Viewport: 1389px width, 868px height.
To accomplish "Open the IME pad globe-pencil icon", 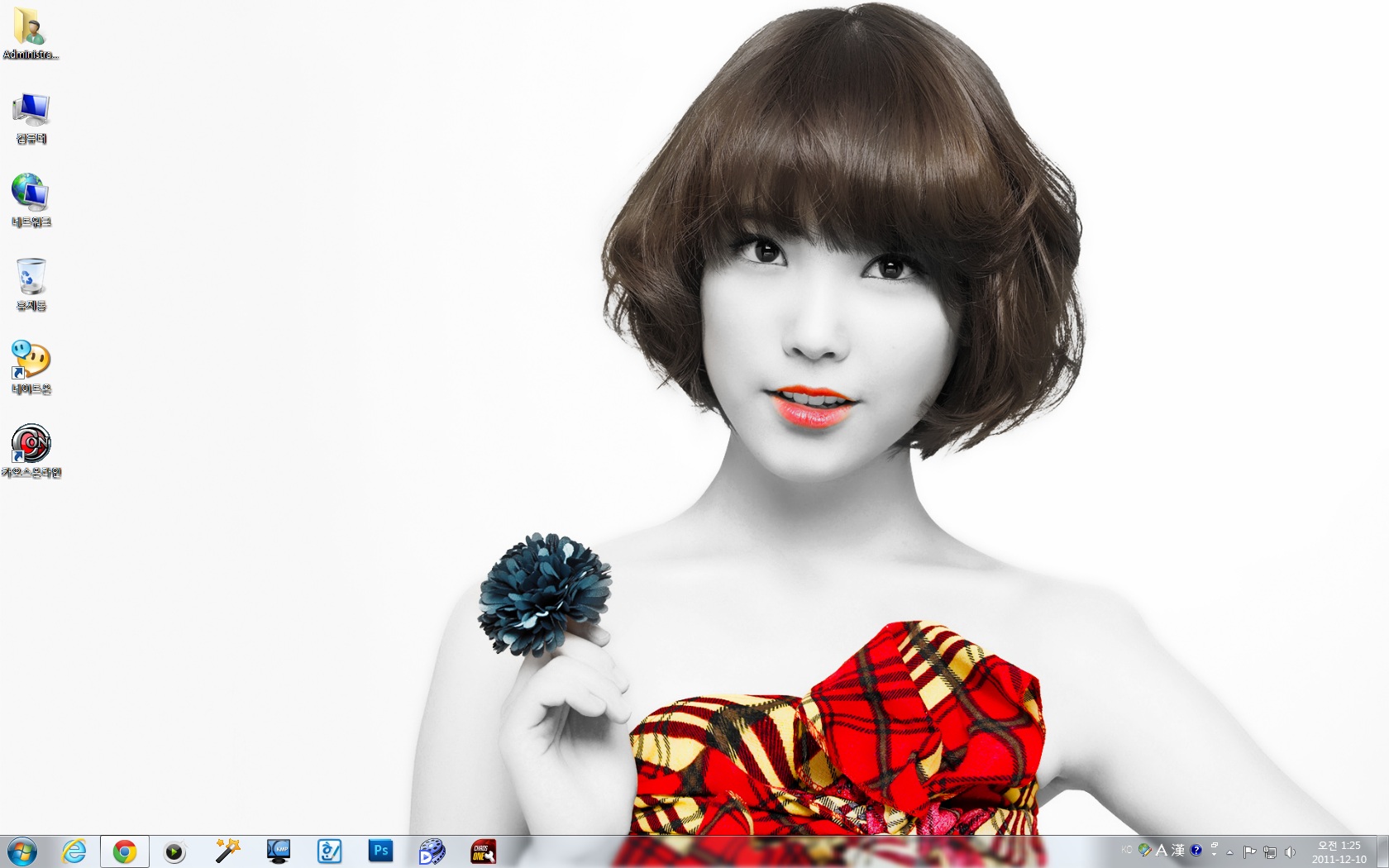I will [x=1145, y=850].
